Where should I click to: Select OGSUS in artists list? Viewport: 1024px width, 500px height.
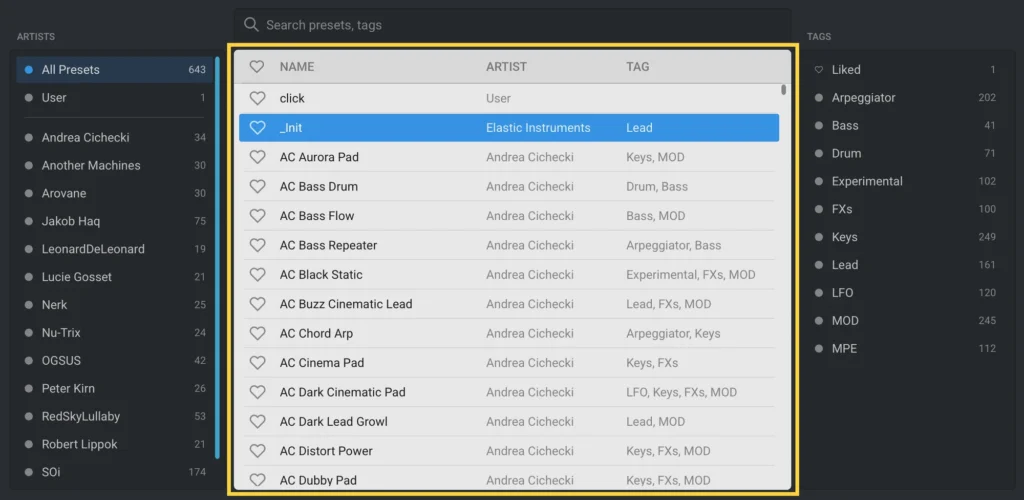pos(114,361)
